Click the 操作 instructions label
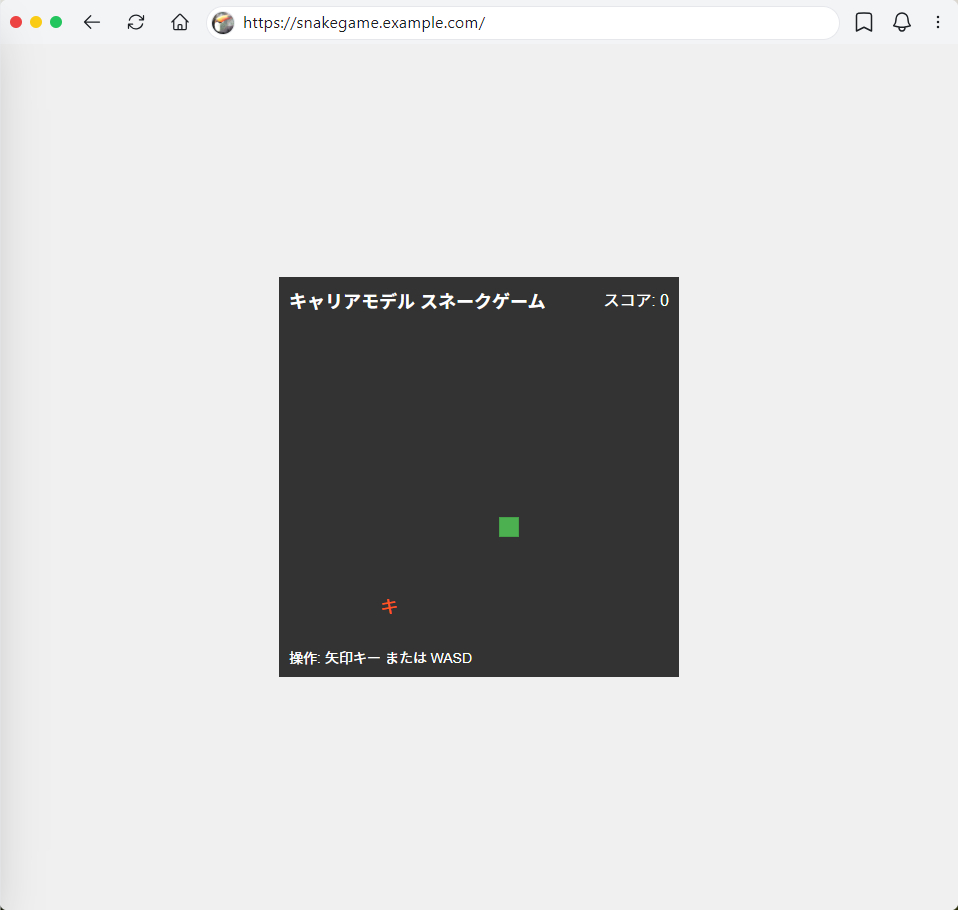Image resolution: width=958 pixels, height=910 pixels. pyautogui.click(x=302, y=658)
